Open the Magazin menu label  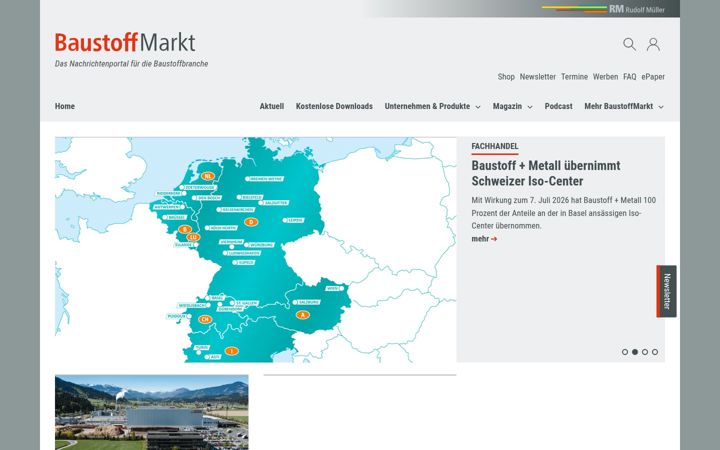coord(507,106)
